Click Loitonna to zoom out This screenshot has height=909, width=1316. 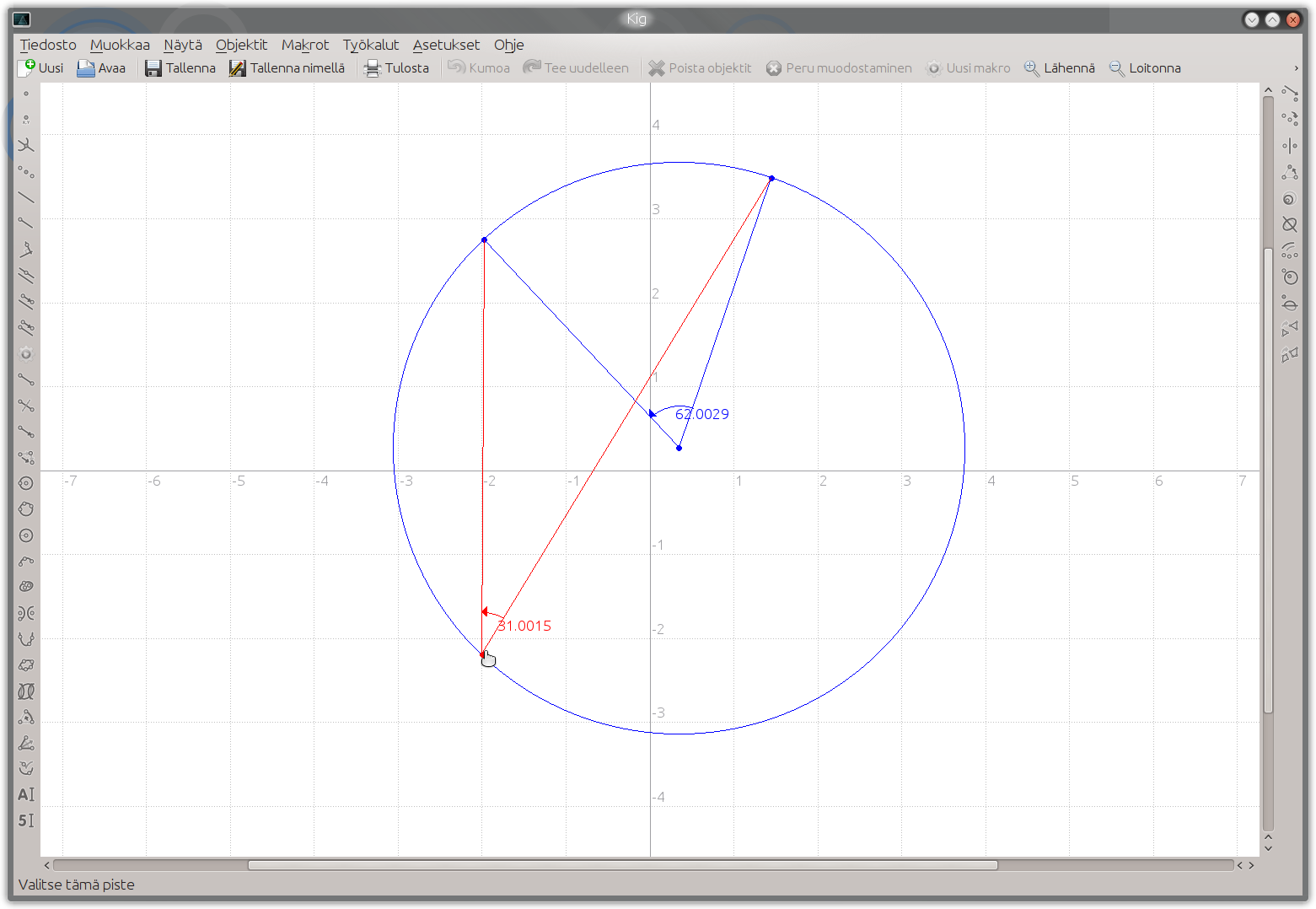(x=1145, y=68)
